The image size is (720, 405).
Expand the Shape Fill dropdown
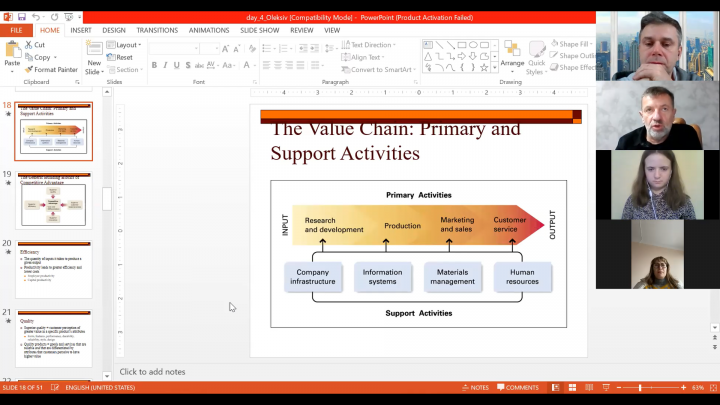(573, 44)
